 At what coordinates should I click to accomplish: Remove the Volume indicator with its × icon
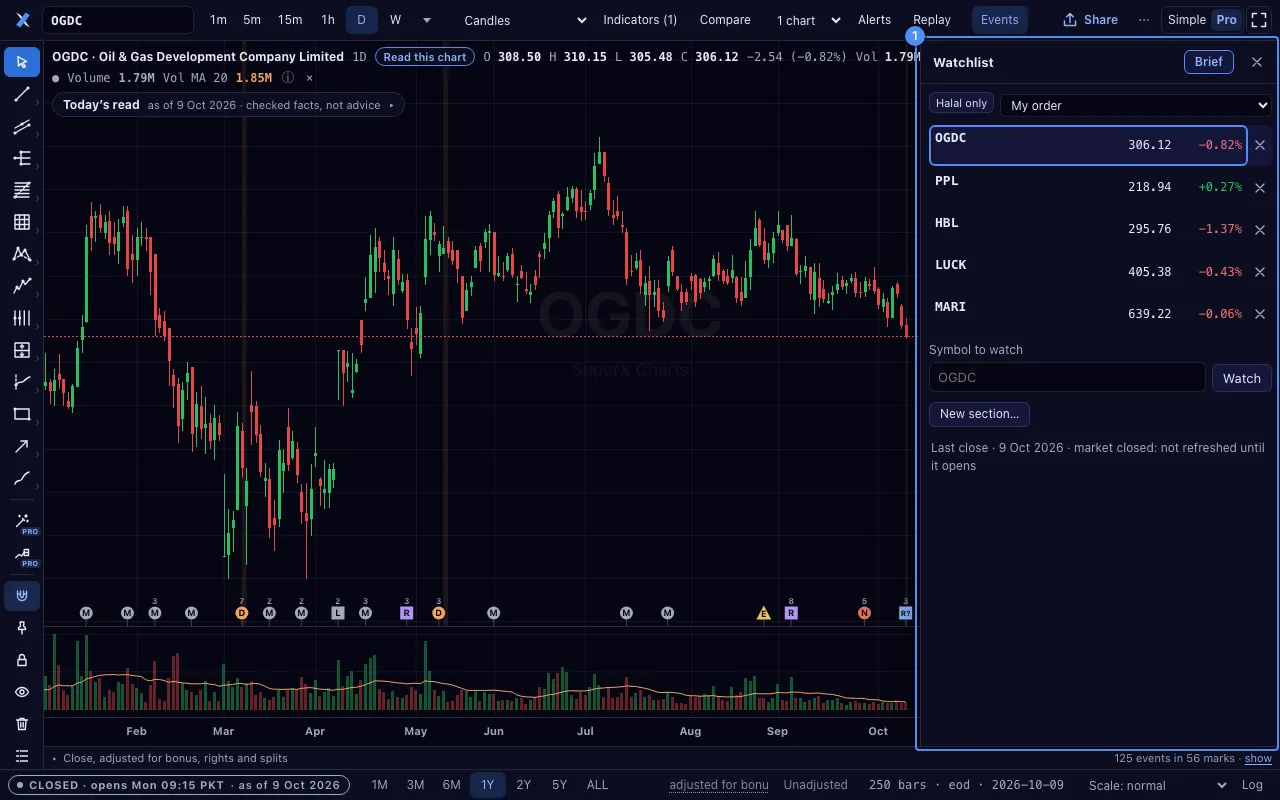pyautogui.click(x=309, y=77)
